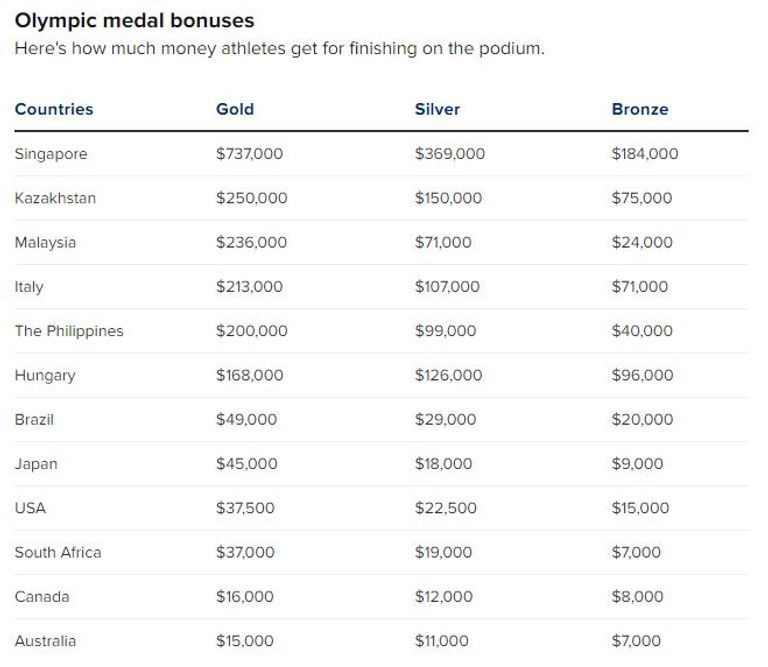Click the Countries column header
Viewport: 768px width, 667px height.
click(54, 109)
